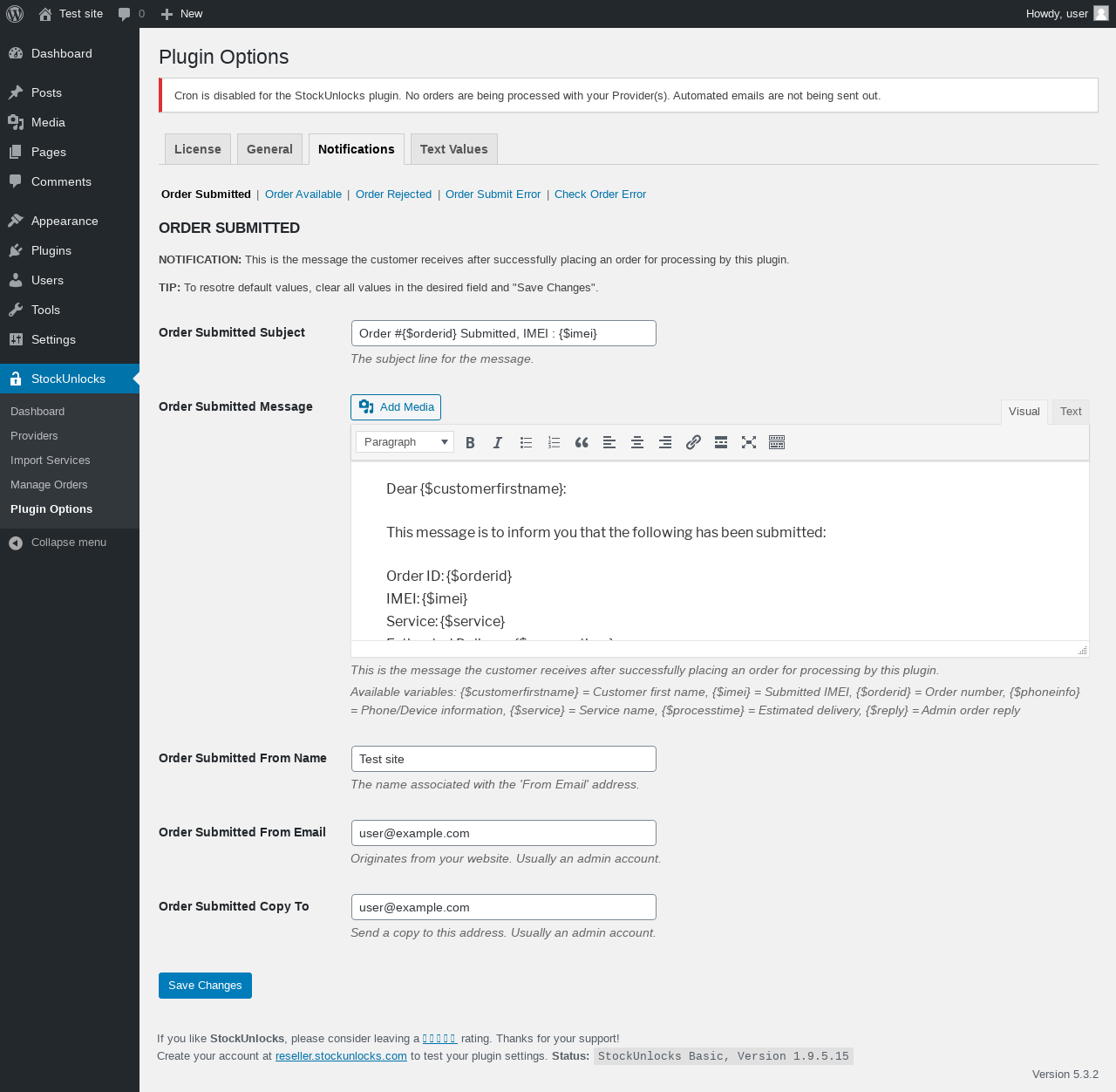Viewport: 1116px width, 1092px height.
Task: Align text center
Action: (x=637, y=442)
